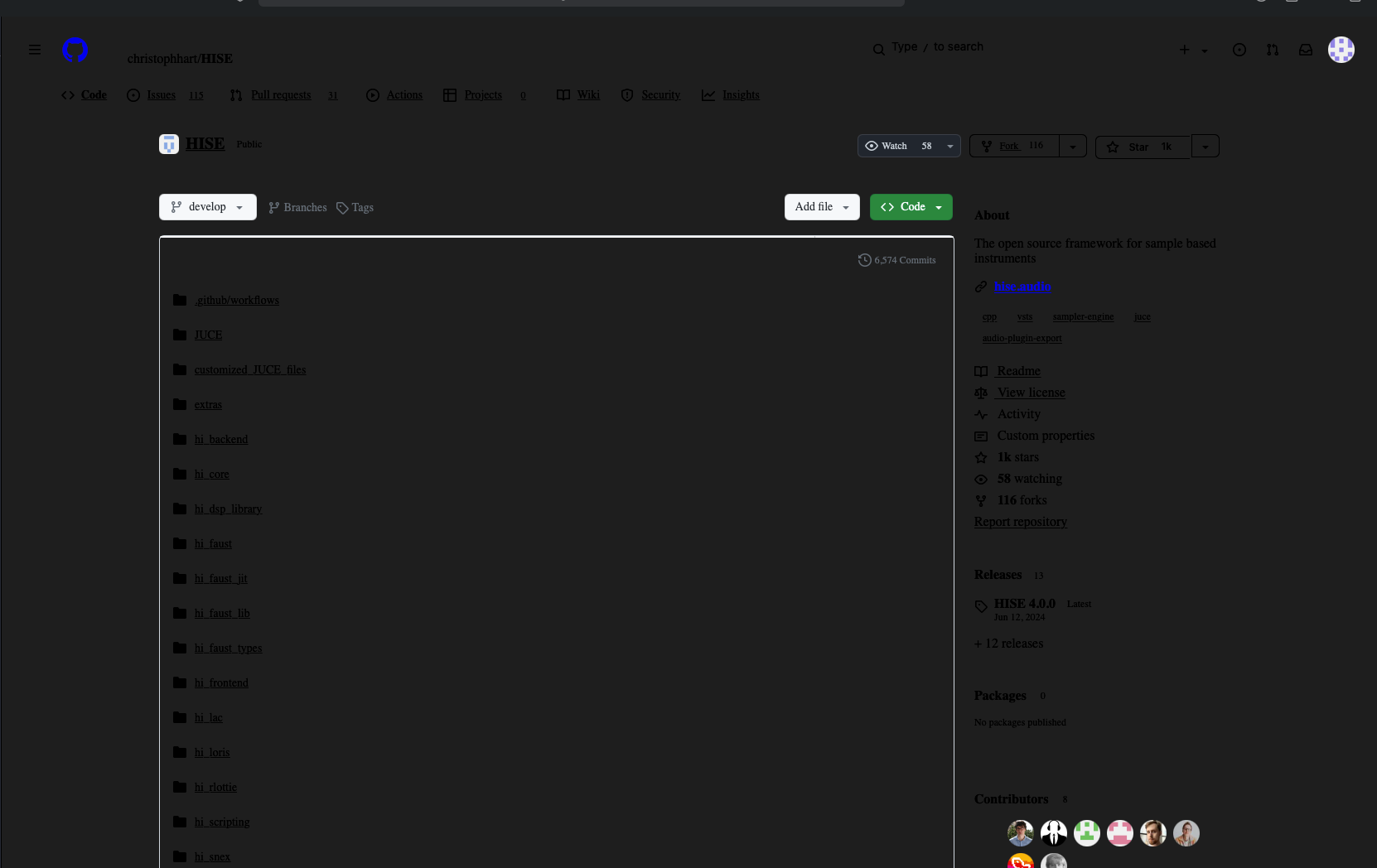Image resolution: width=1377 pixels, height=868 pixels.
Task: Open the hi_rlottie folder
Action: pos(215,787)
